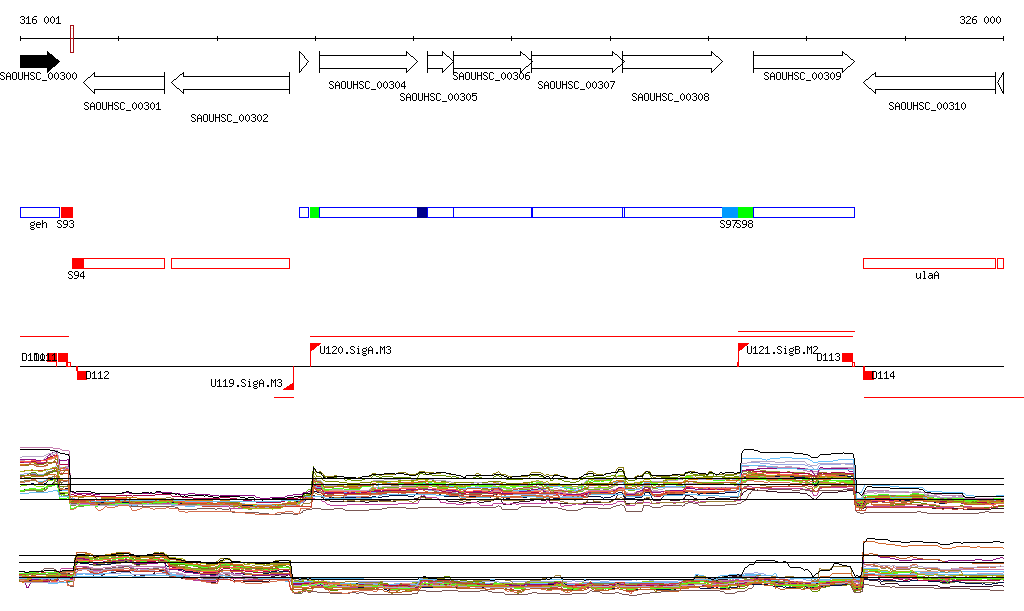Click the D111 terminator marker
1024x611 pixels.
click(63, 357)
